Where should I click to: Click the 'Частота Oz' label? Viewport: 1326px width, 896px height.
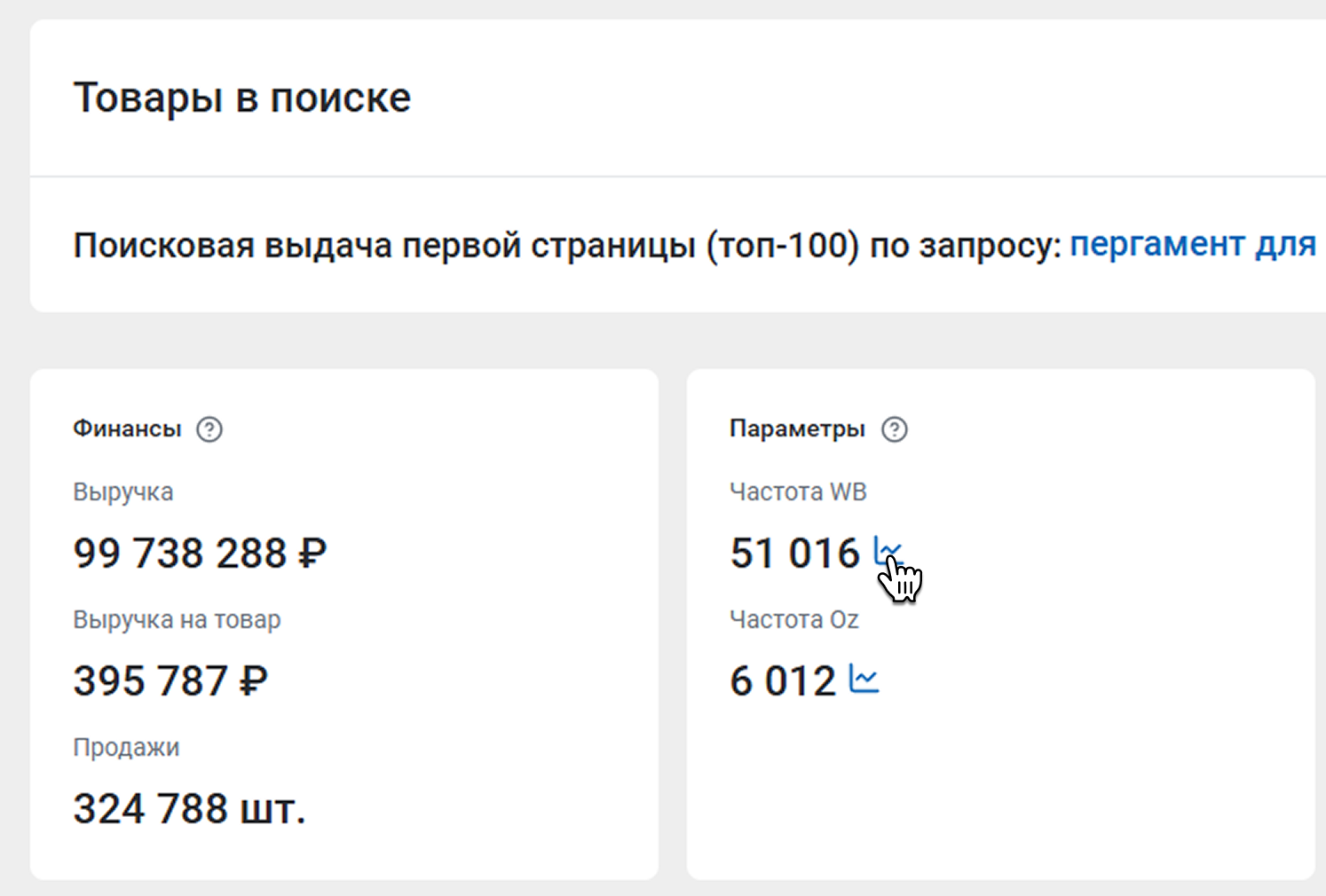click(x=793, y=620)
